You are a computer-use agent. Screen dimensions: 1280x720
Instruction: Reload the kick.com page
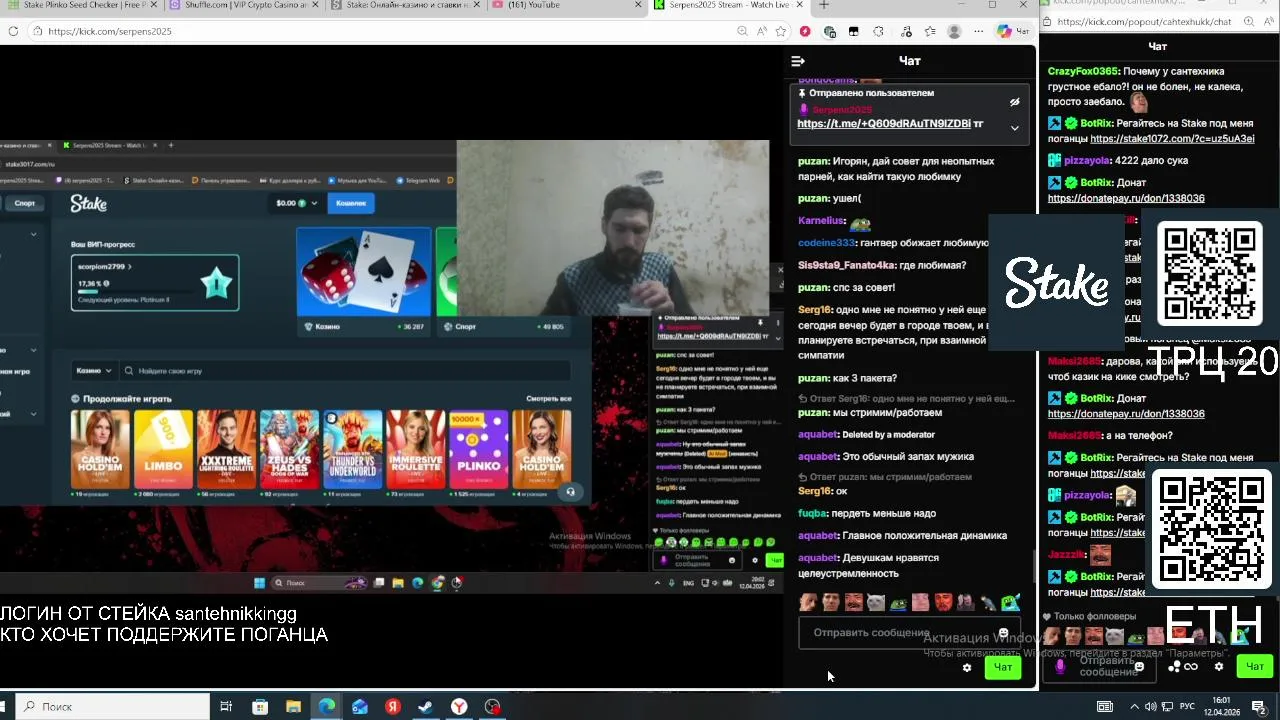pos(13,31)
